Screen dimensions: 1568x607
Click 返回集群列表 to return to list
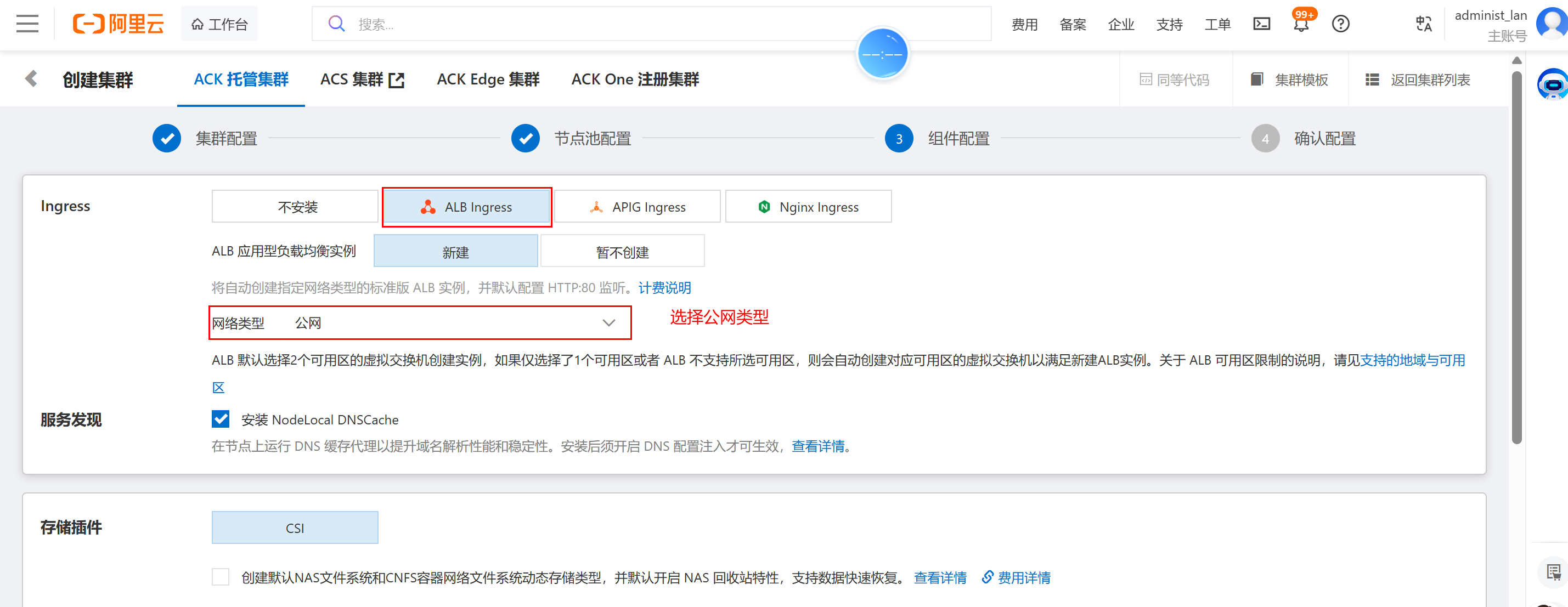tap(1418, 80)
